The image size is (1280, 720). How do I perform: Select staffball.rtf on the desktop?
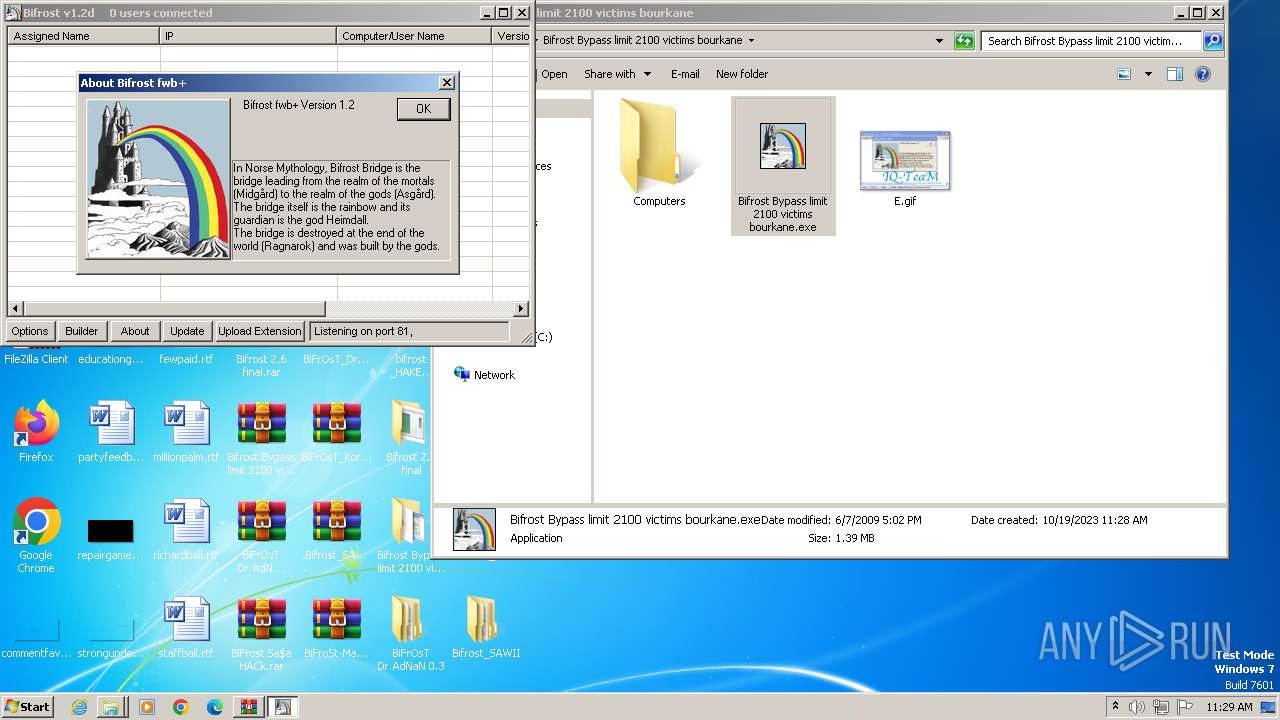pos(186,628)
